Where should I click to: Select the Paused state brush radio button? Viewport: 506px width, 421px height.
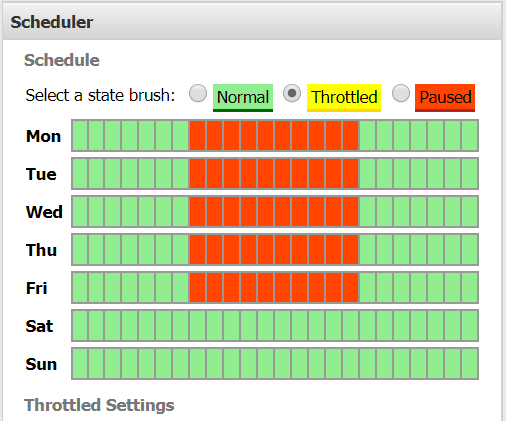point(401,93)
